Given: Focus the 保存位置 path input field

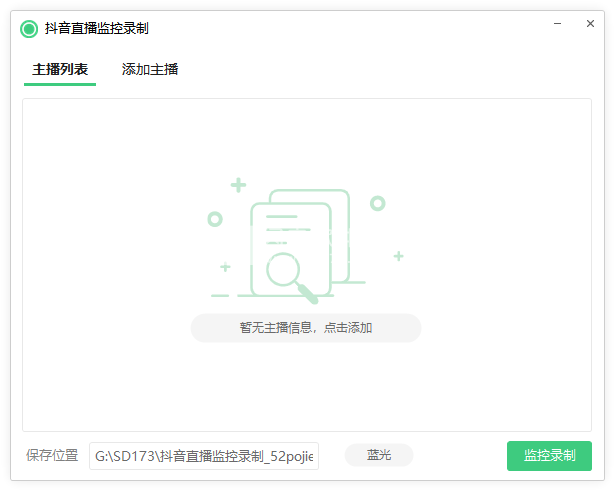Looking at the screenshot, I should [x=204, y=456].
